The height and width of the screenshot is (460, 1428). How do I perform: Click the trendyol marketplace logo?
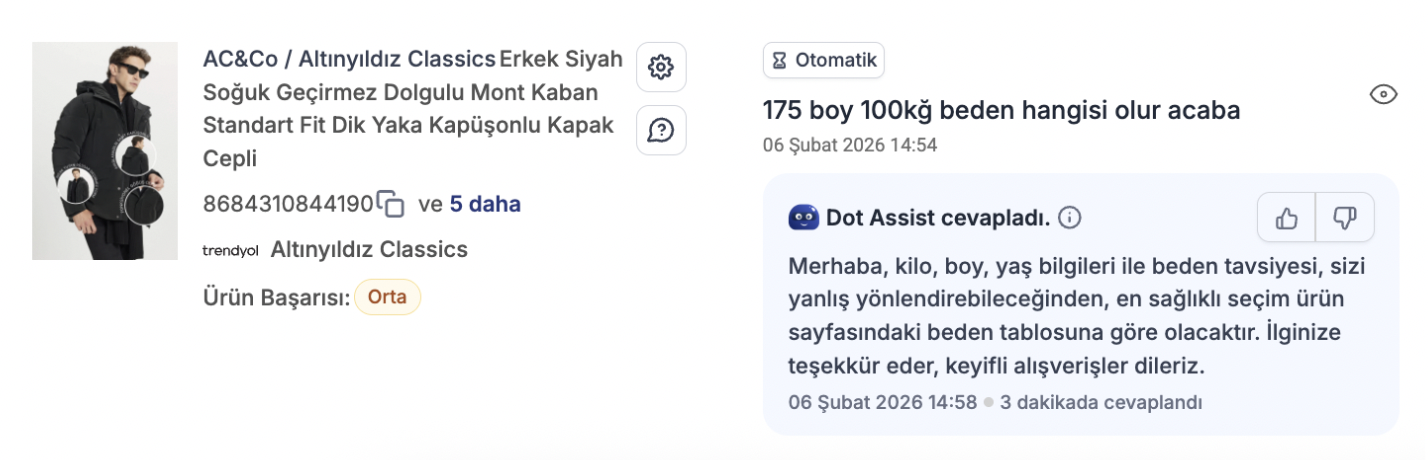pos(230,250)
